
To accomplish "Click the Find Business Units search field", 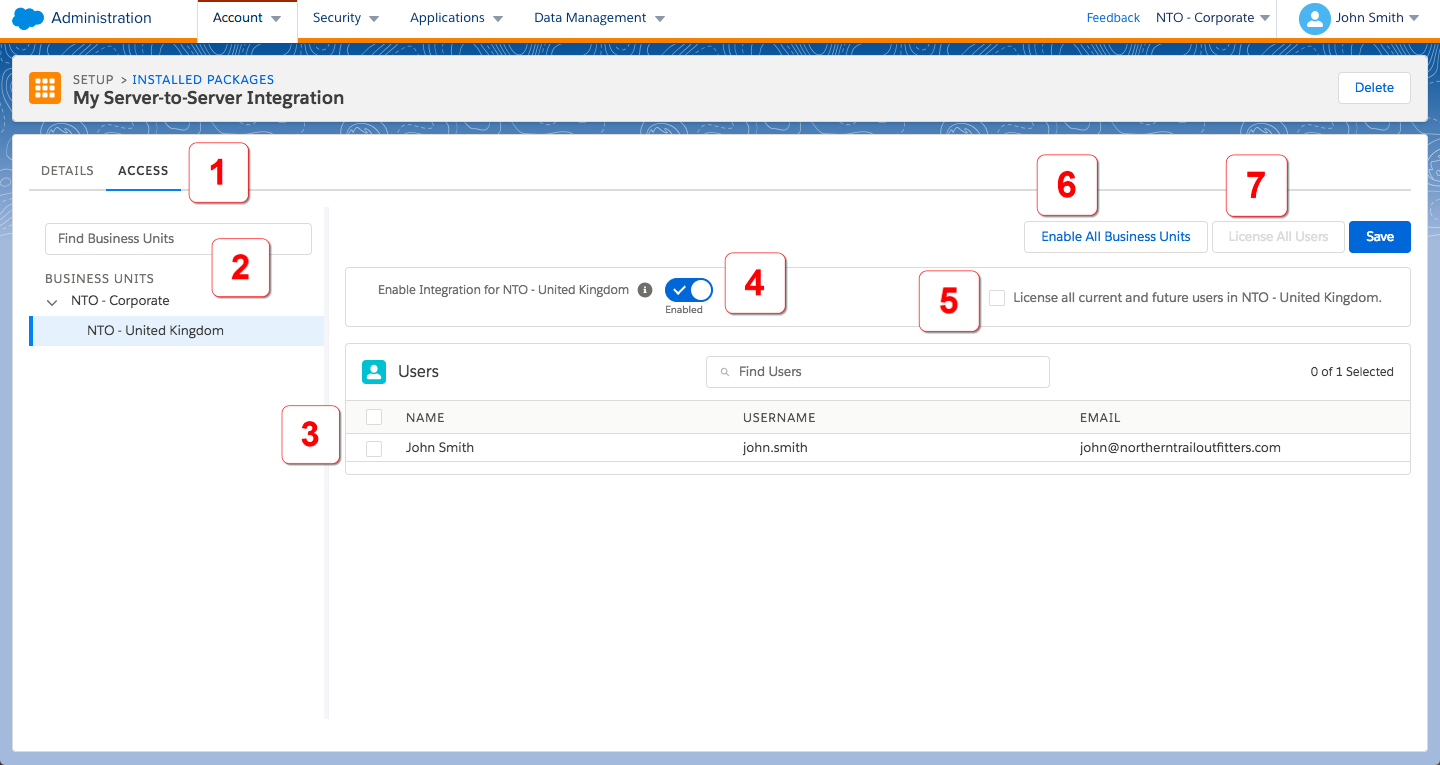I will click(178, 239).
